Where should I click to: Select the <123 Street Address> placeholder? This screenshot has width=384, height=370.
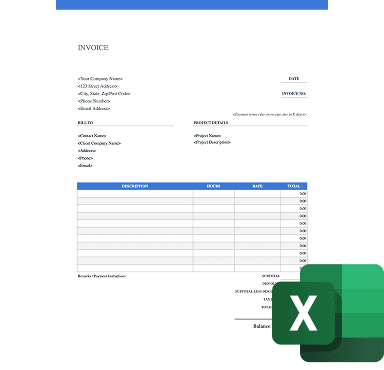tap(98, 86)
